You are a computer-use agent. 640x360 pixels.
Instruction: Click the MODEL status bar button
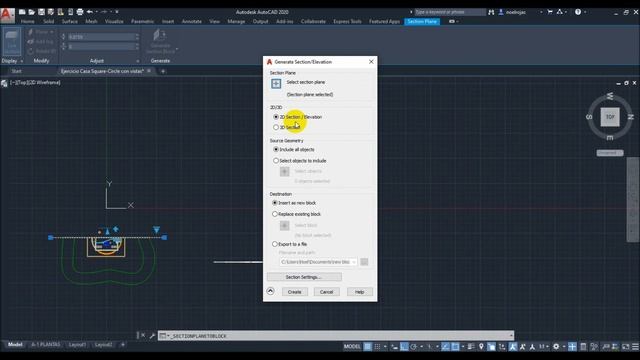point(352,347)
